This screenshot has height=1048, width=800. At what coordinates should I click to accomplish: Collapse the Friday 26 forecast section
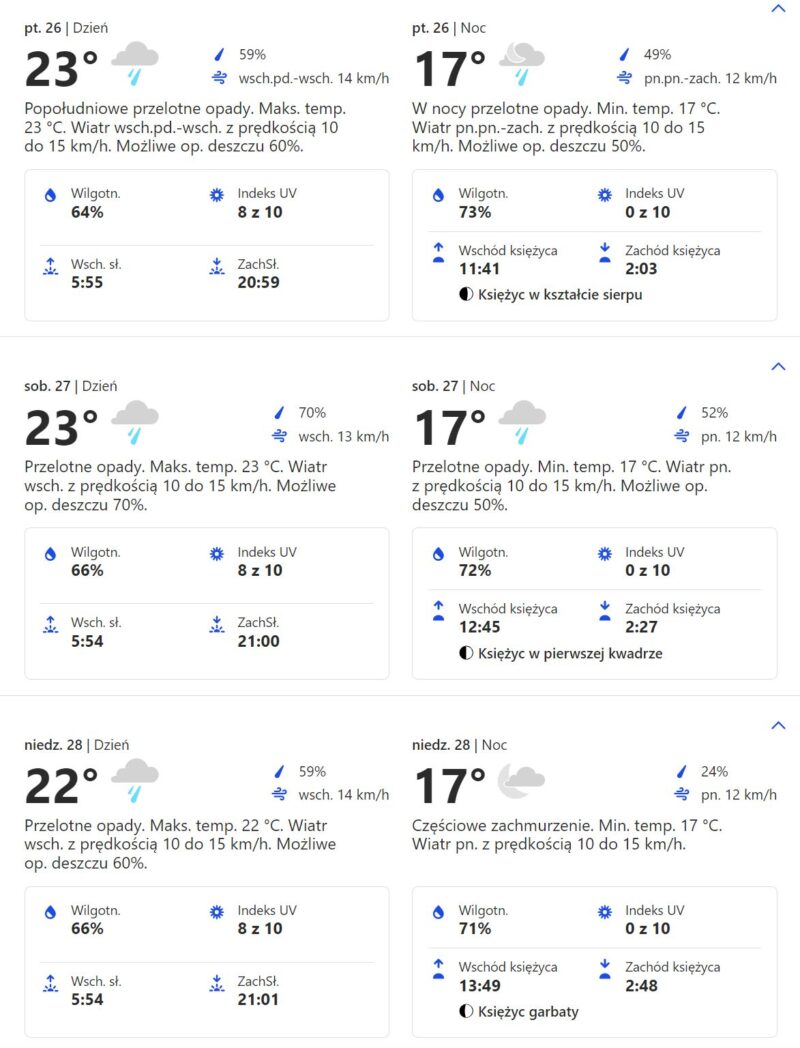click(x=778, y=9)
